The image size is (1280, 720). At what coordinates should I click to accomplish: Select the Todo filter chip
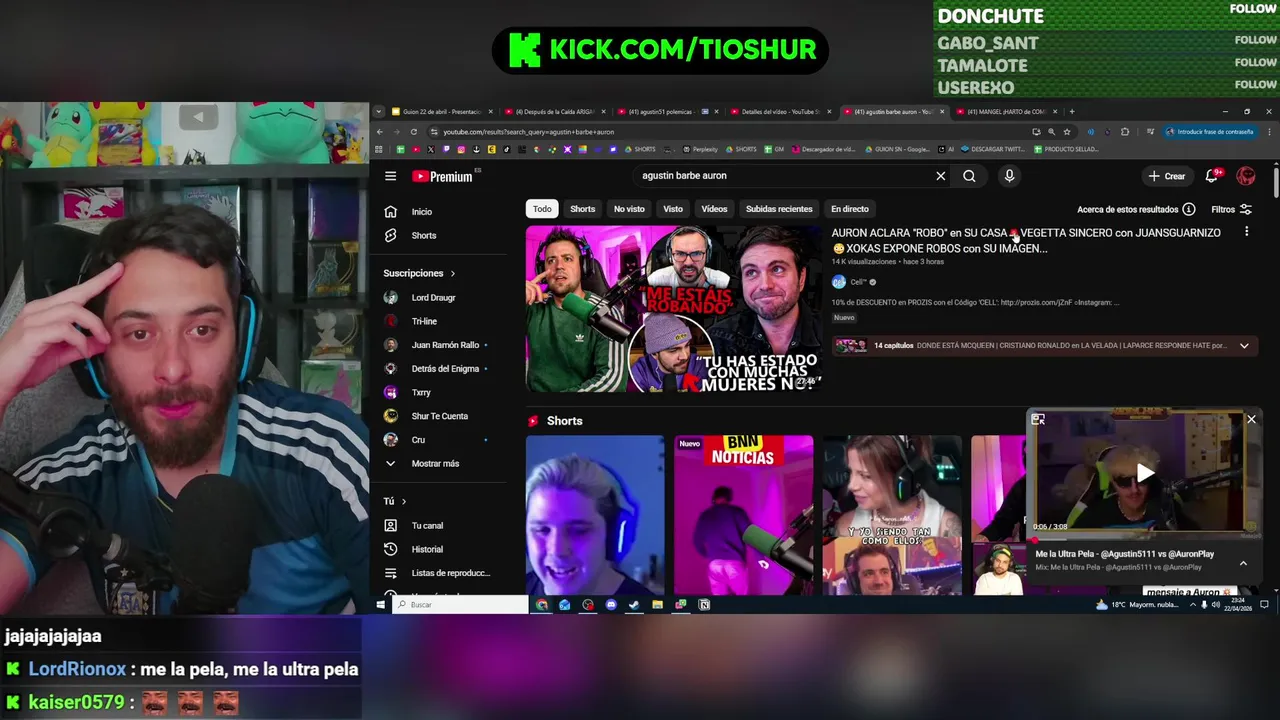coord(542,209)
